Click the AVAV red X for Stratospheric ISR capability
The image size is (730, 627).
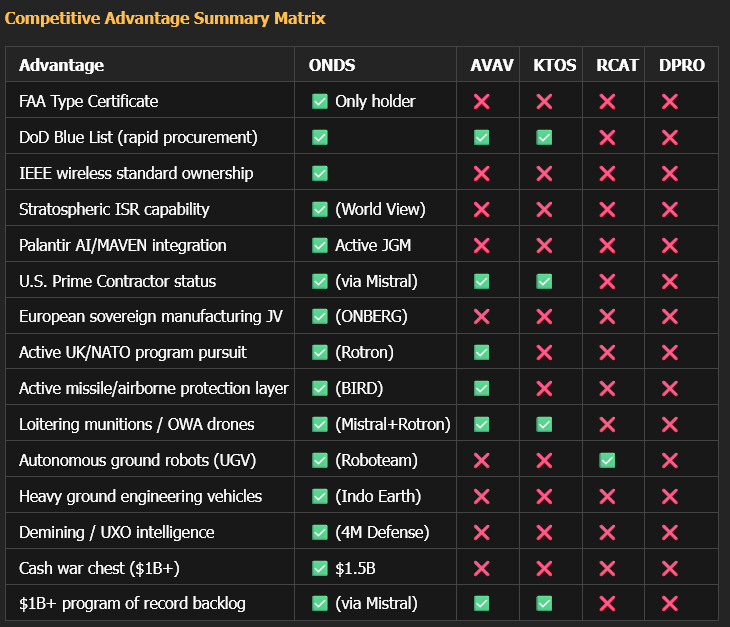tap(481, 209)
